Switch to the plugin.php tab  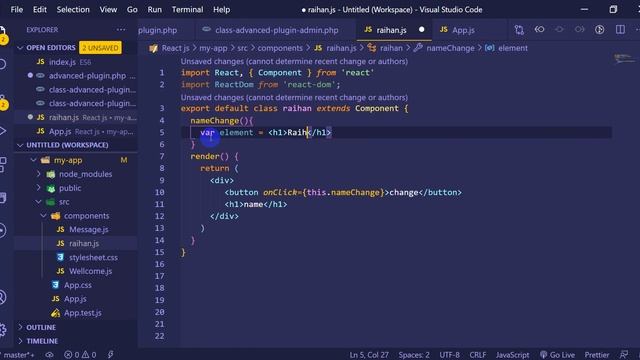point(158,30)
